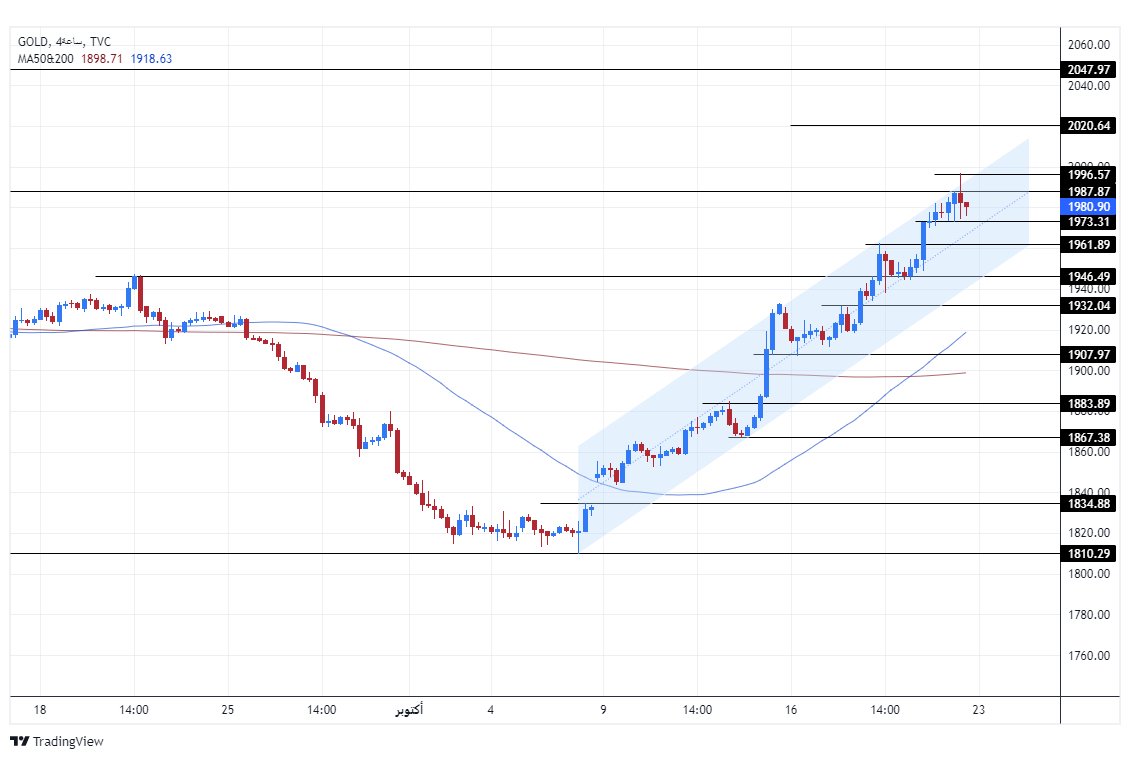Image resolution: width=1130 pixels, height=759 pixels.
Task: Select the 1961.89 price level label
Action: 1088,245
